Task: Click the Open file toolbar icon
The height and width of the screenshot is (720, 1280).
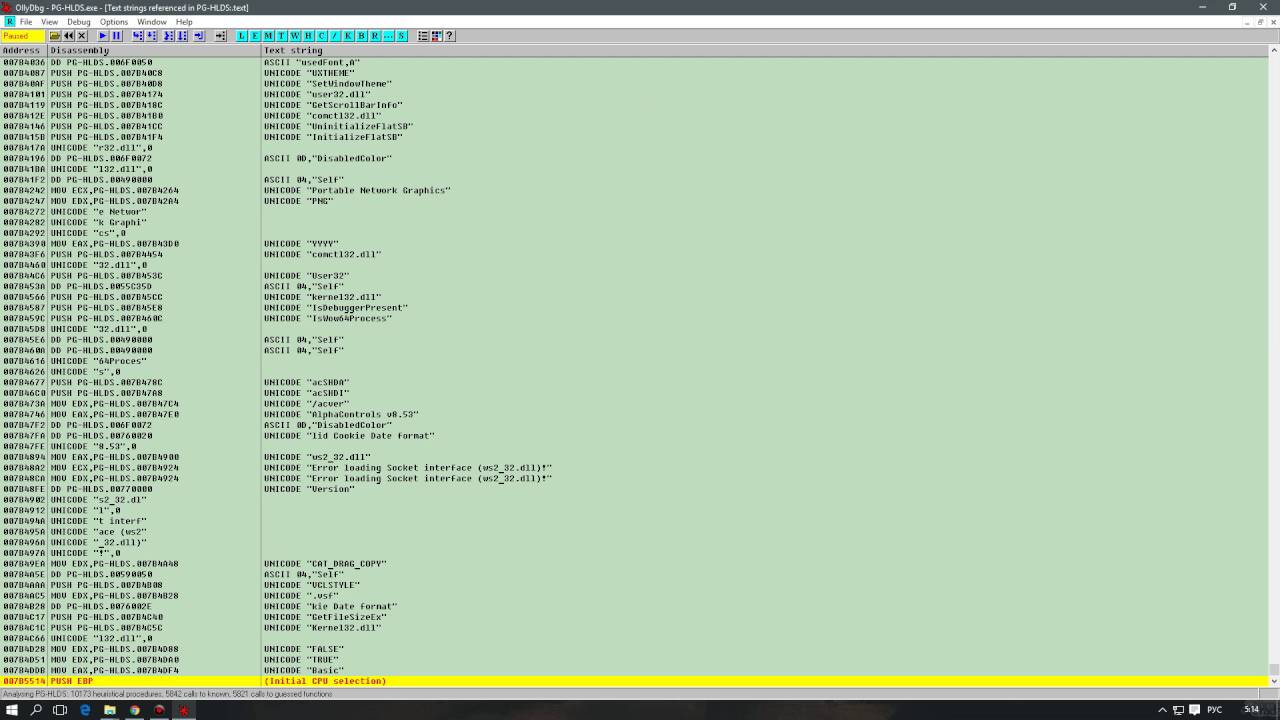Action: pos(55,35)
